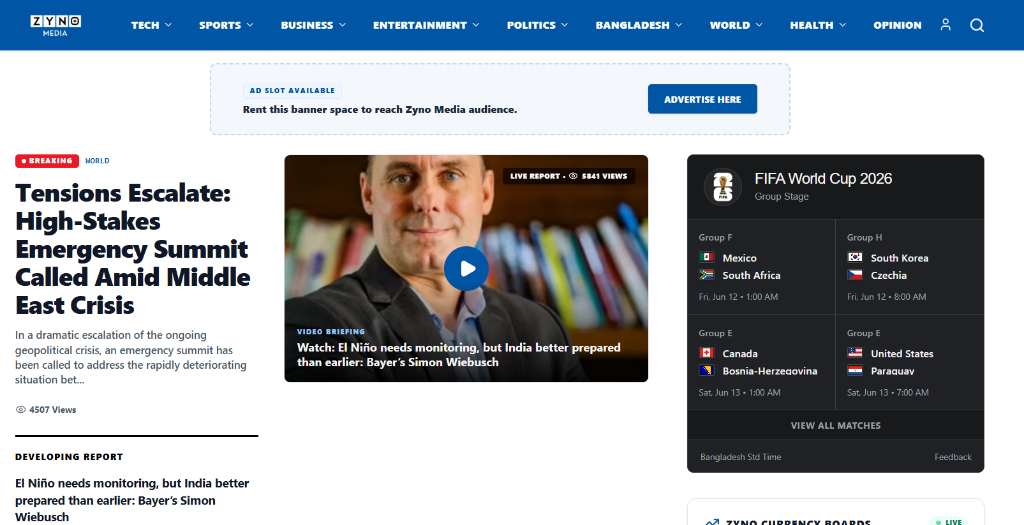Screen dimensions: 1024x525
Task: Click the World category tag
Action: pos(97,161)
